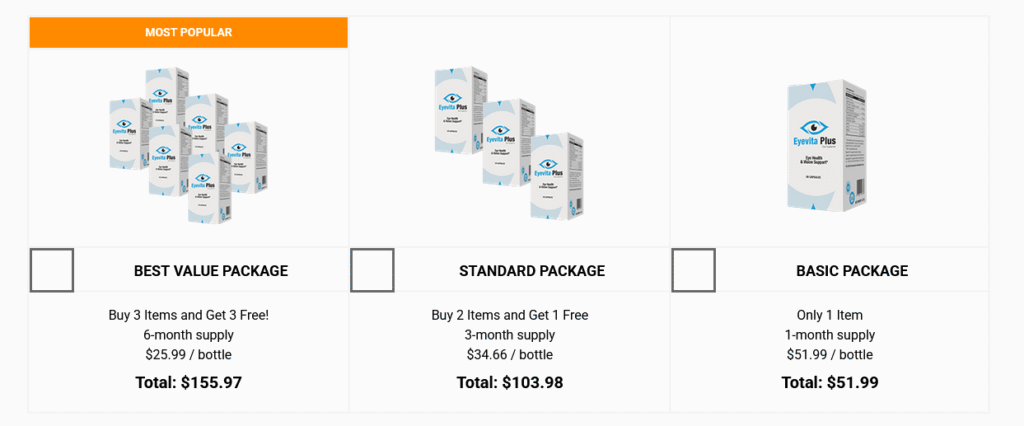Check the Basic Package checkbox

coord(693,270)
